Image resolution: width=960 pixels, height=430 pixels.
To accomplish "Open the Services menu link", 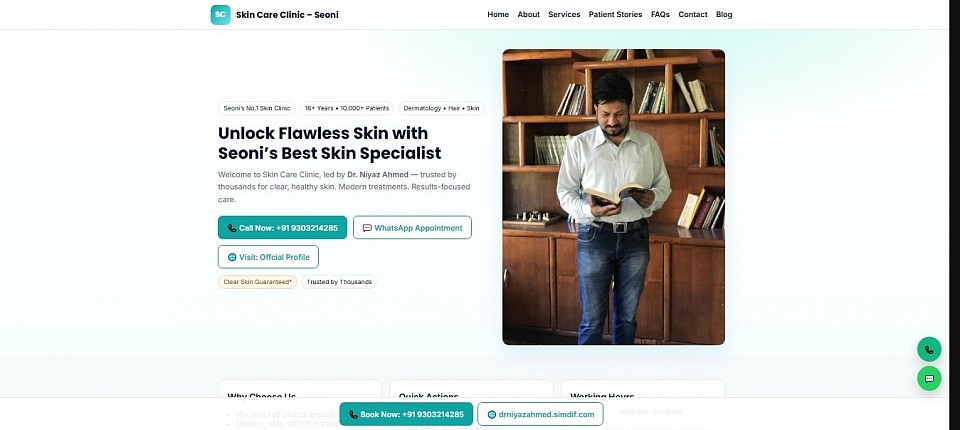I will pos(564,15).
